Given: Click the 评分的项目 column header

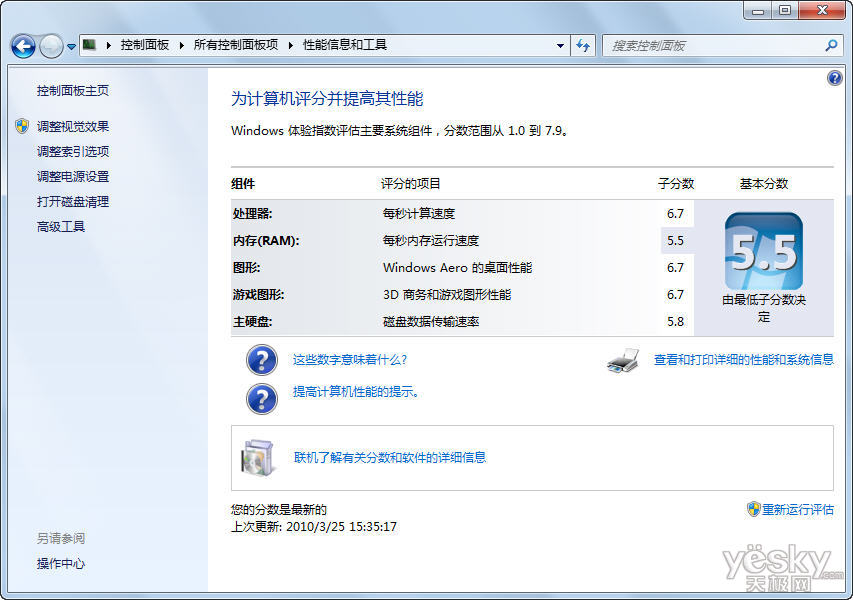Looking at the screenshot, I should (x=410, y=184).
